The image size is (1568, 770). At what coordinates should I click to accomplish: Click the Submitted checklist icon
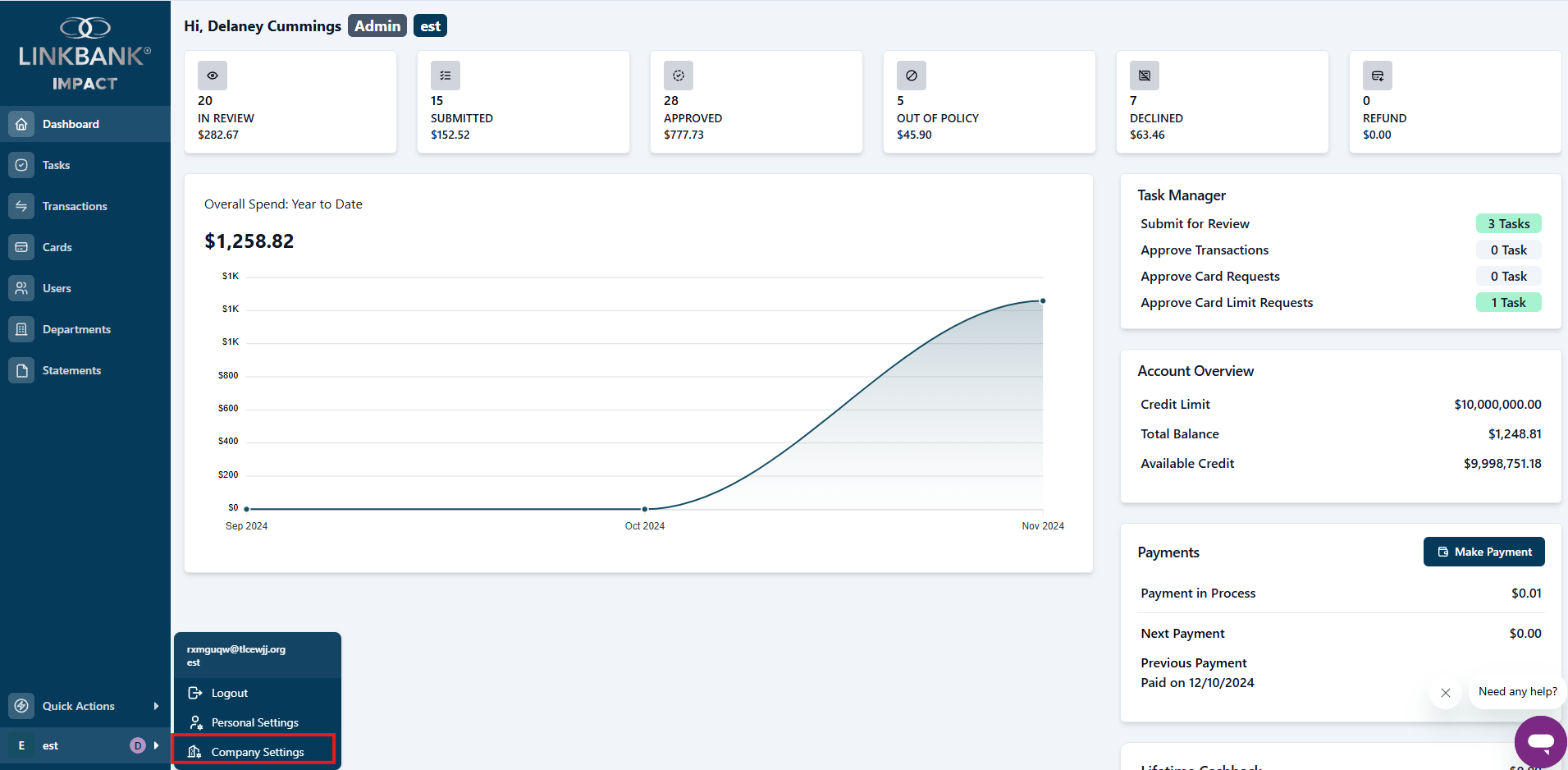[x=446, y=76]
